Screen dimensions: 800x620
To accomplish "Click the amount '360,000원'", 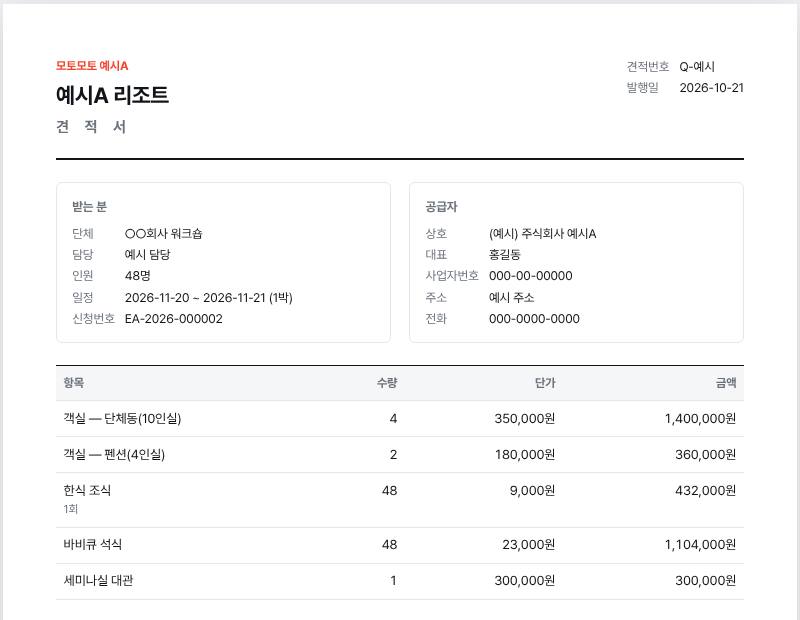I will pos(706,455).
